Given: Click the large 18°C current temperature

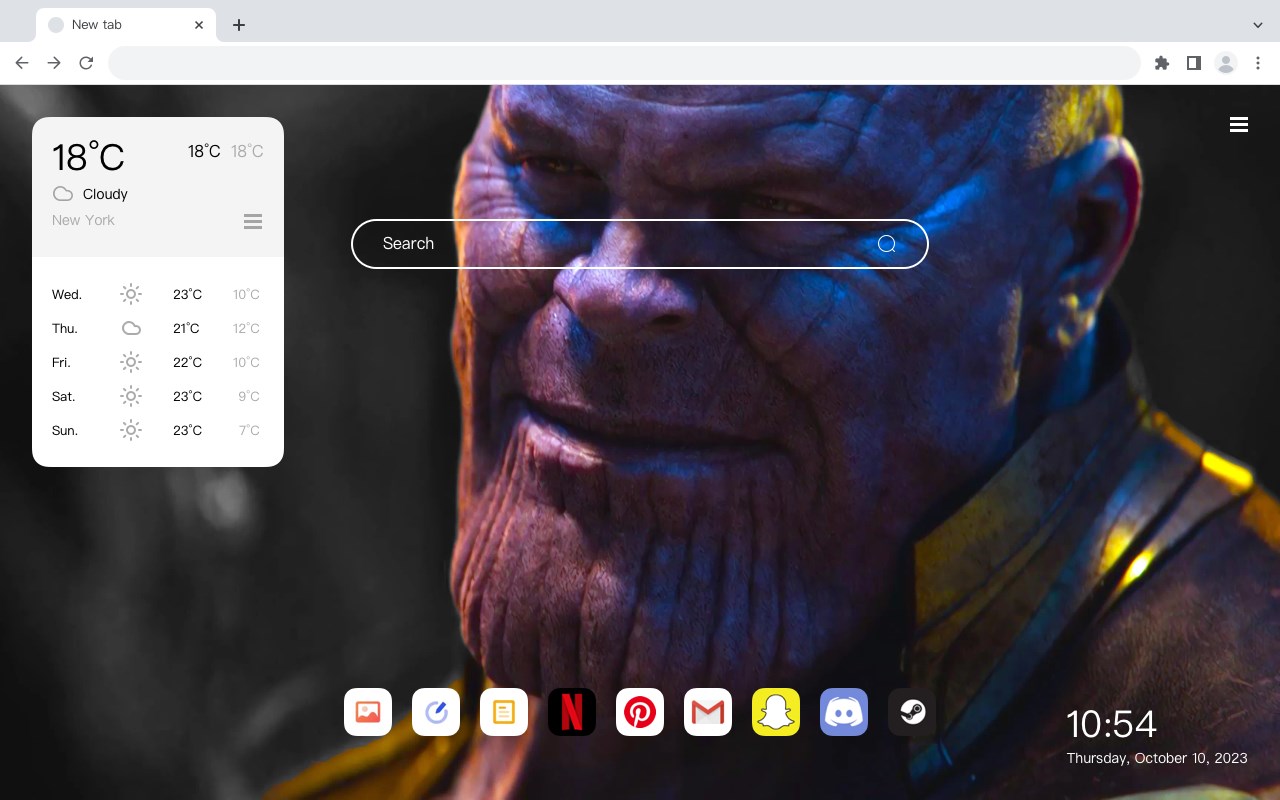Looking at the screenshot, I should (x=88, y=157).
